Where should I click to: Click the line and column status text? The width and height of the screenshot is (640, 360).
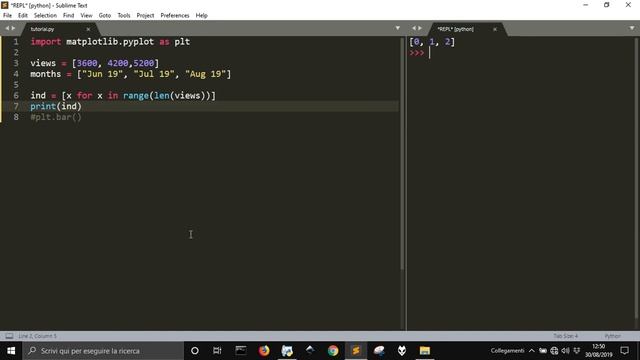coord(38,336)
